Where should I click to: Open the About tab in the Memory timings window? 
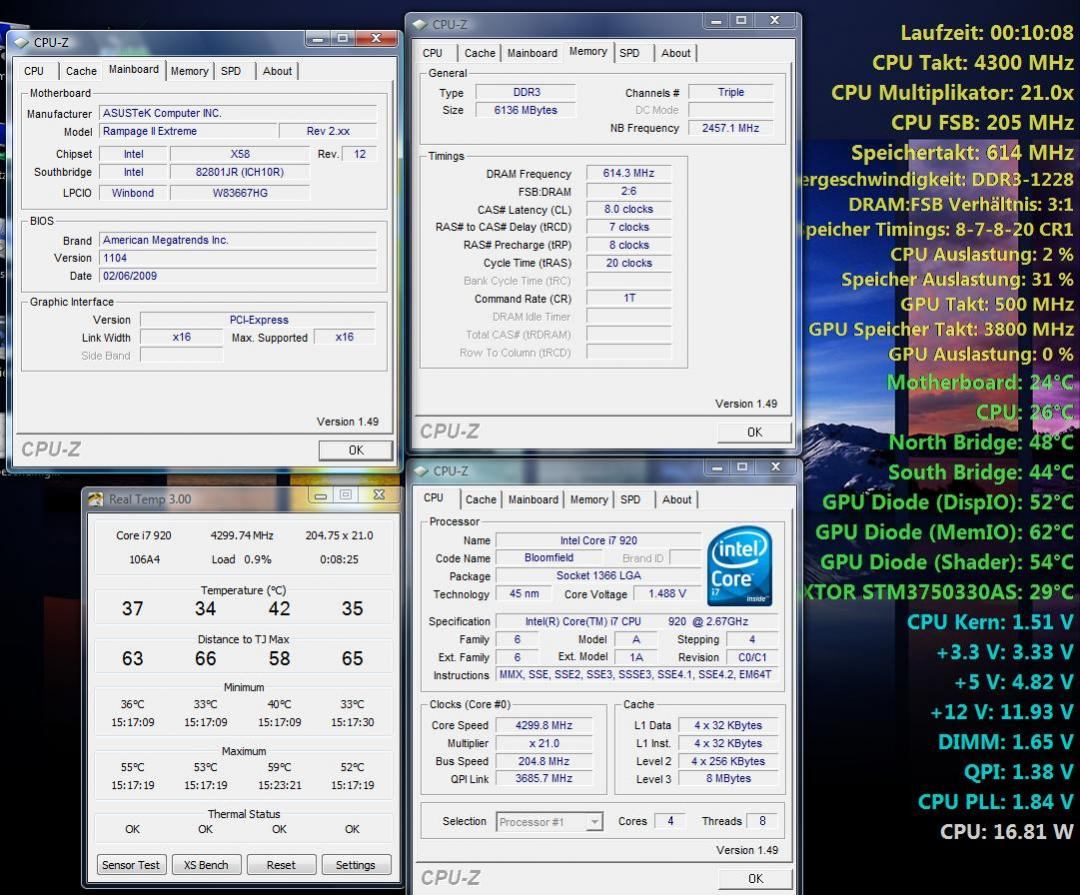click(x=676, y=53)
